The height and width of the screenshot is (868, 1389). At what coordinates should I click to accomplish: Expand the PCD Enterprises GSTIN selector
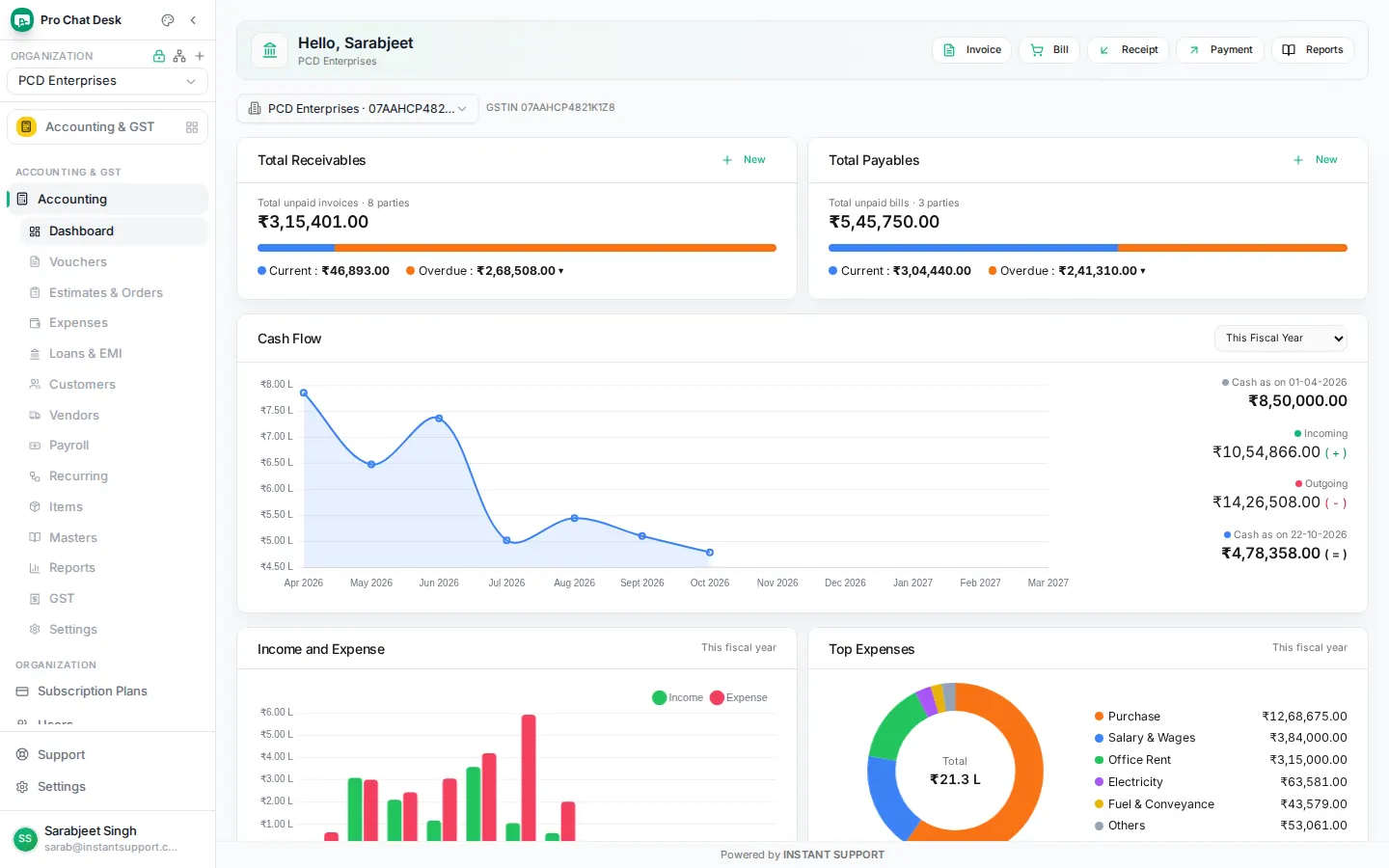point(357,109)
